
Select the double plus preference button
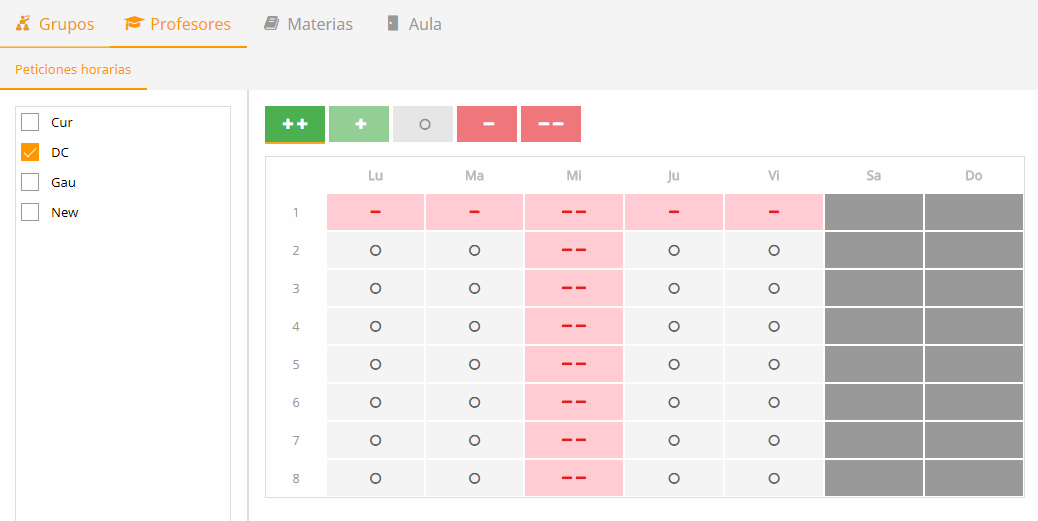[x=295, y=124]
